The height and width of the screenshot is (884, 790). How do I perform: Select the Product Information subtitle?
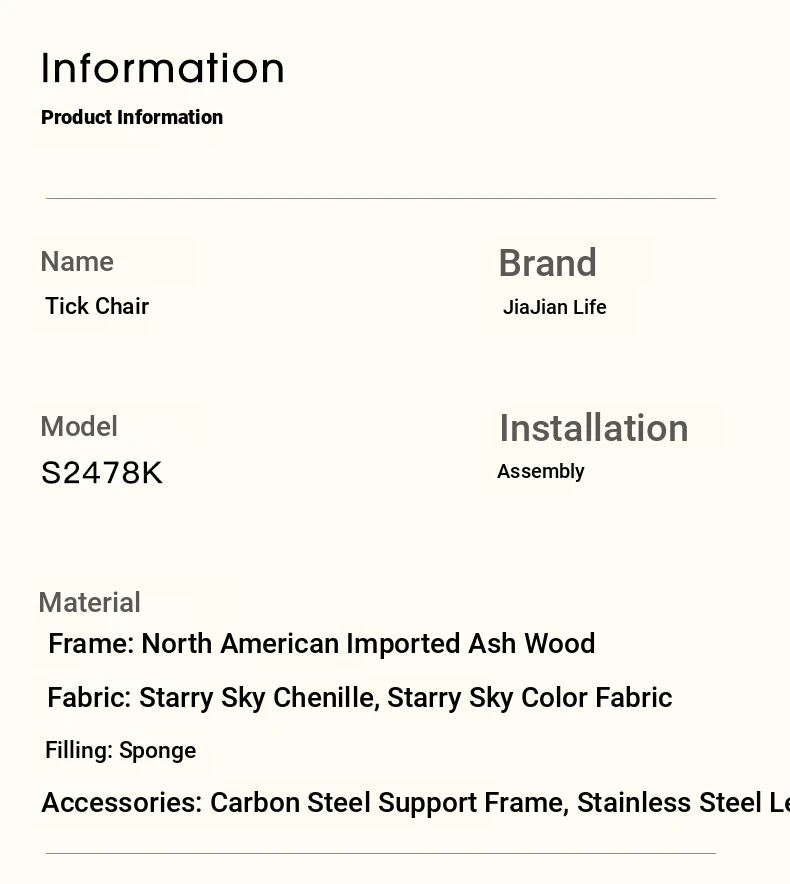coord(132,117)
